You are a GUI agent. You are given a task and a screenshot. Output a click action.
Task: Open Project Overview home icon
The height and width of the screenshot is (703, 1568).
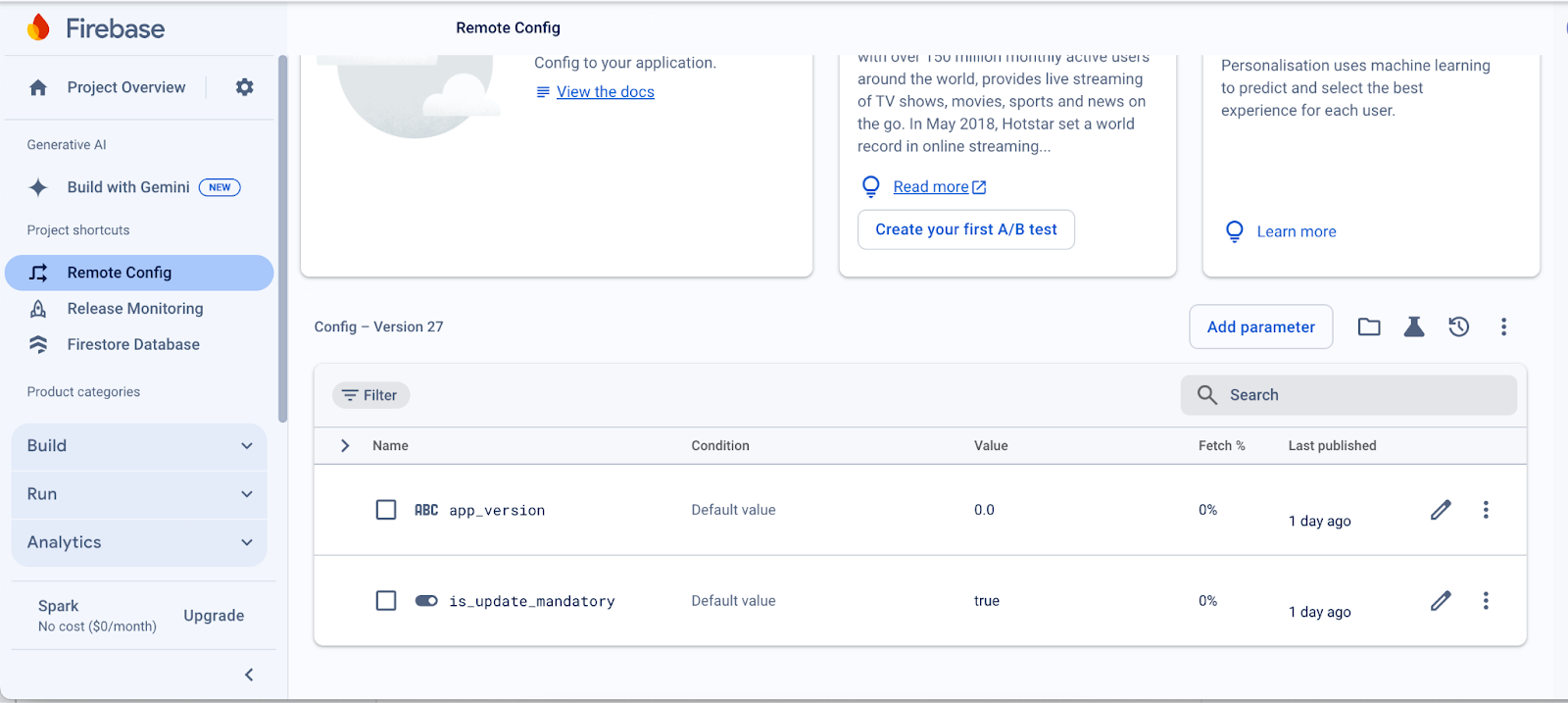click(38, 87)
